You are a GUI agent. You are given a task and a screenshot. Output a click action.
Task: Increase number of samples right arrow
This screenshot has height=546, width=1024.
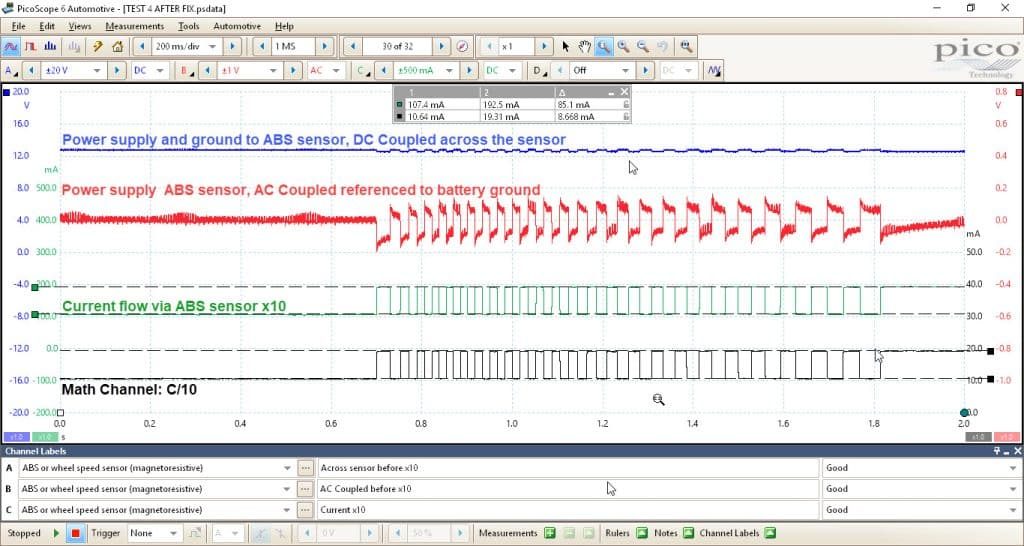(x=325, y=47)
